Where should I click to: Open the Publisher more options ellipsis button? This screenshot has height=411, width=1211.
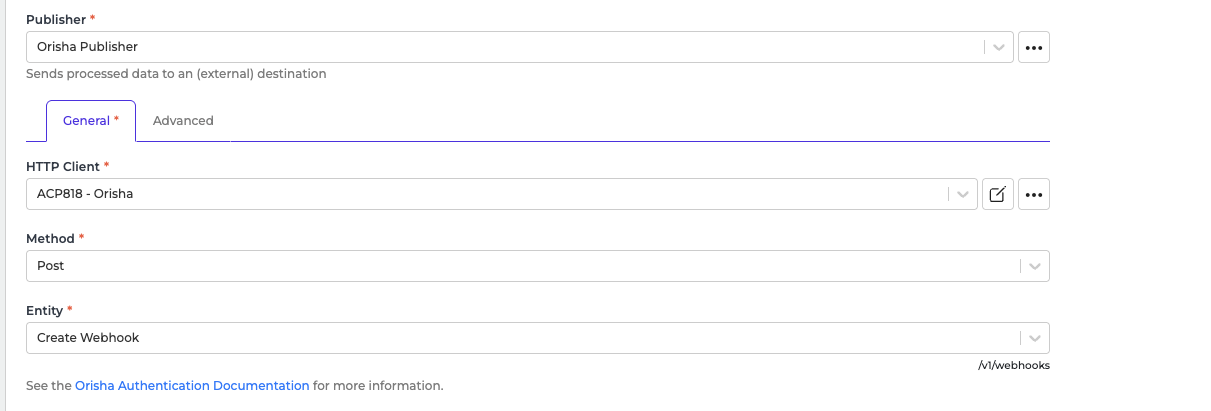[1034, 47]
